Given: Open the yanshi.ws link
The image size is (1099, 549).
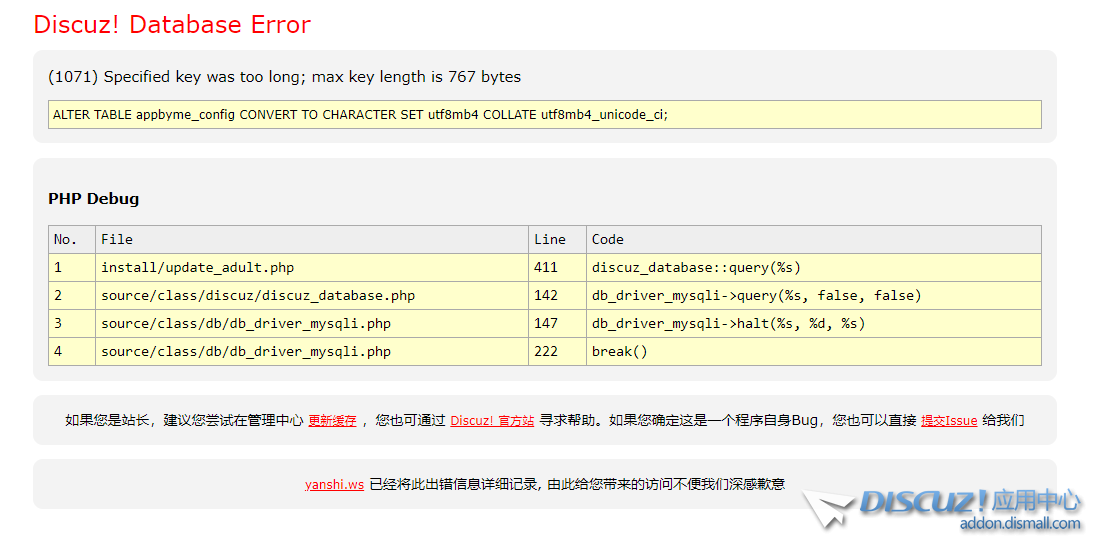Looking at the screenshot, I should point(334,484).
